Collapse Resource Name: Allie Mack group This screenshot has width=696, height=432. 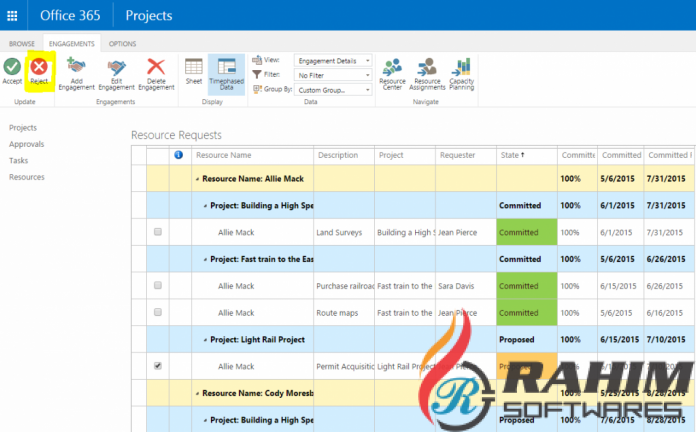pyautogui.click(x=198, y=179)
